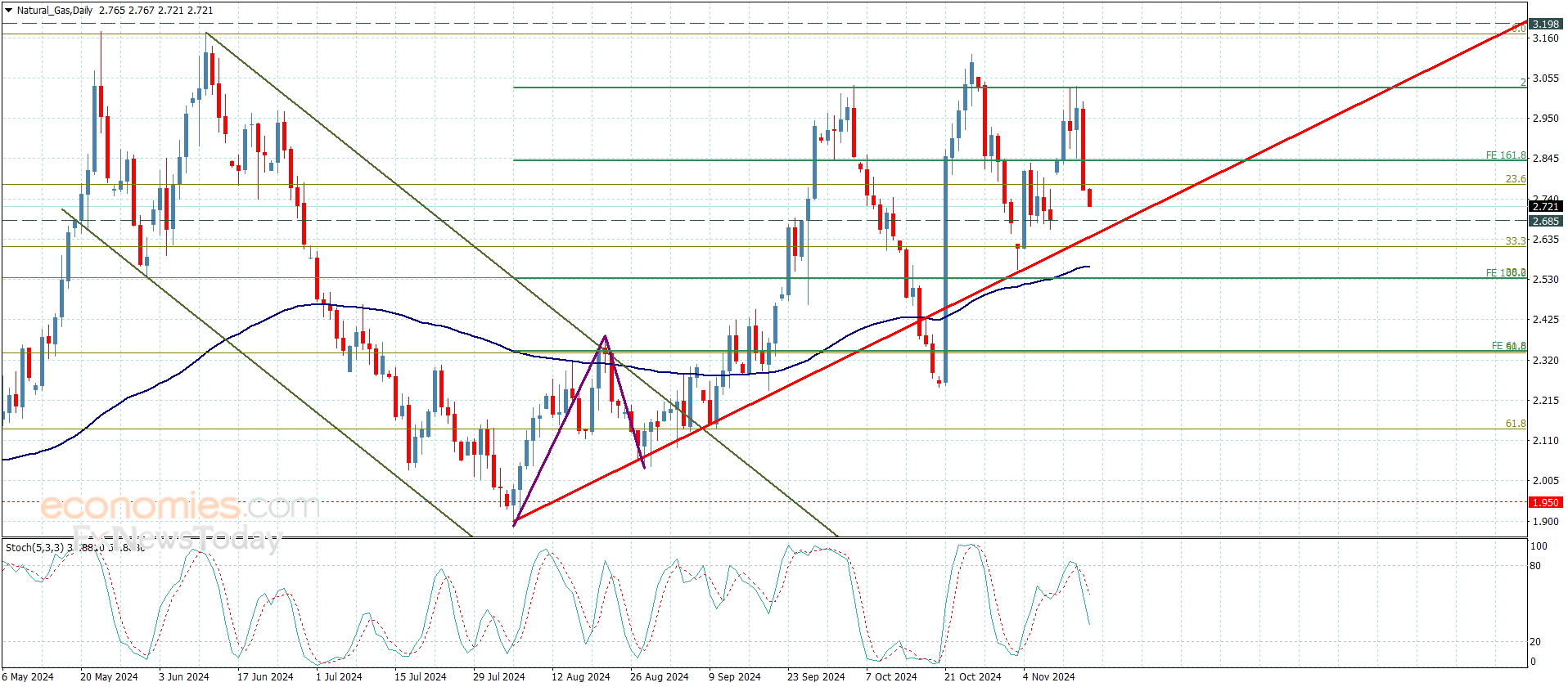Click the 80 level on the Stochastic scale
This screenshot has height=687, width=1568.
pyautogui.click(x=1535, y=566)
